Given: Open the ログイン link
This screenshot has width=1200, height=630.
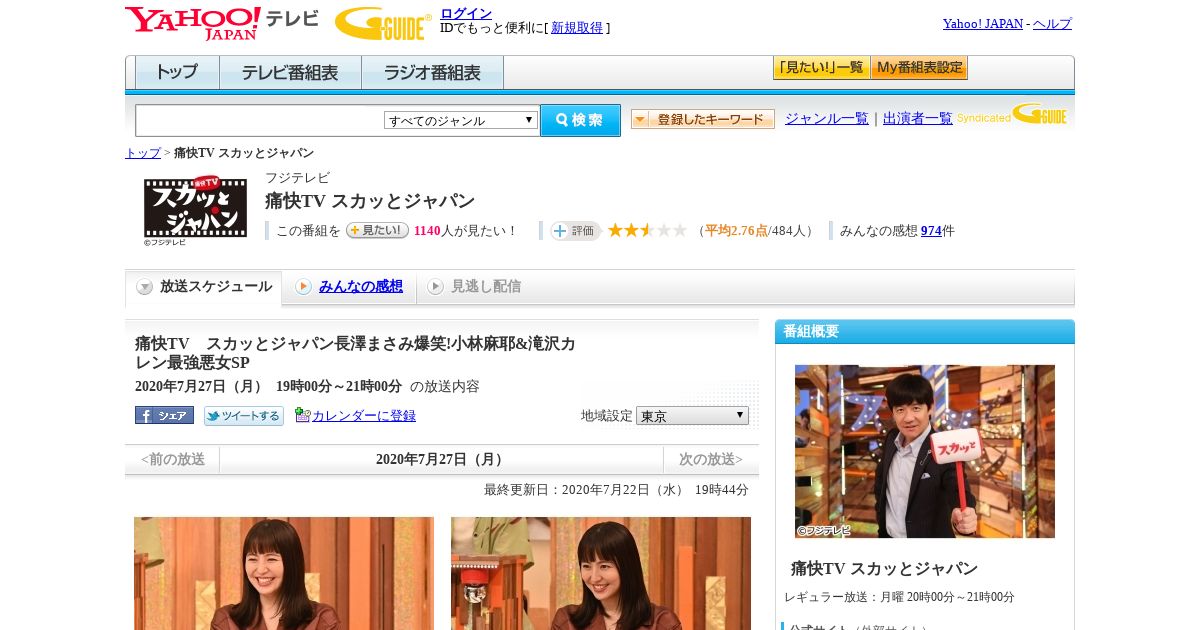Looking at the screenshot, I should pyautogui.click(x=466, y=13).
